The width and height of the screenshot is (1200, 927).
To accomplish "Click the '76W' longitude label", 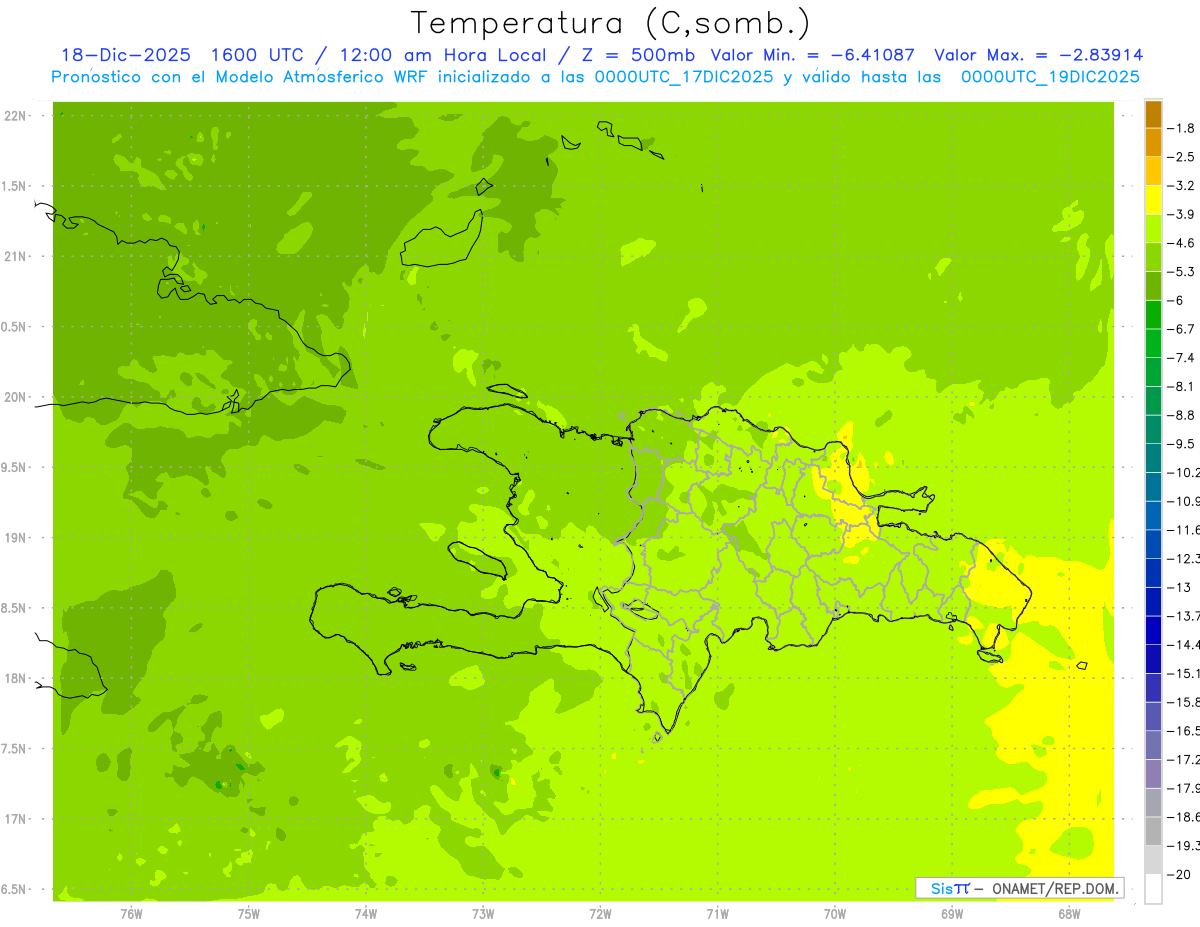I will click(131, 913).
